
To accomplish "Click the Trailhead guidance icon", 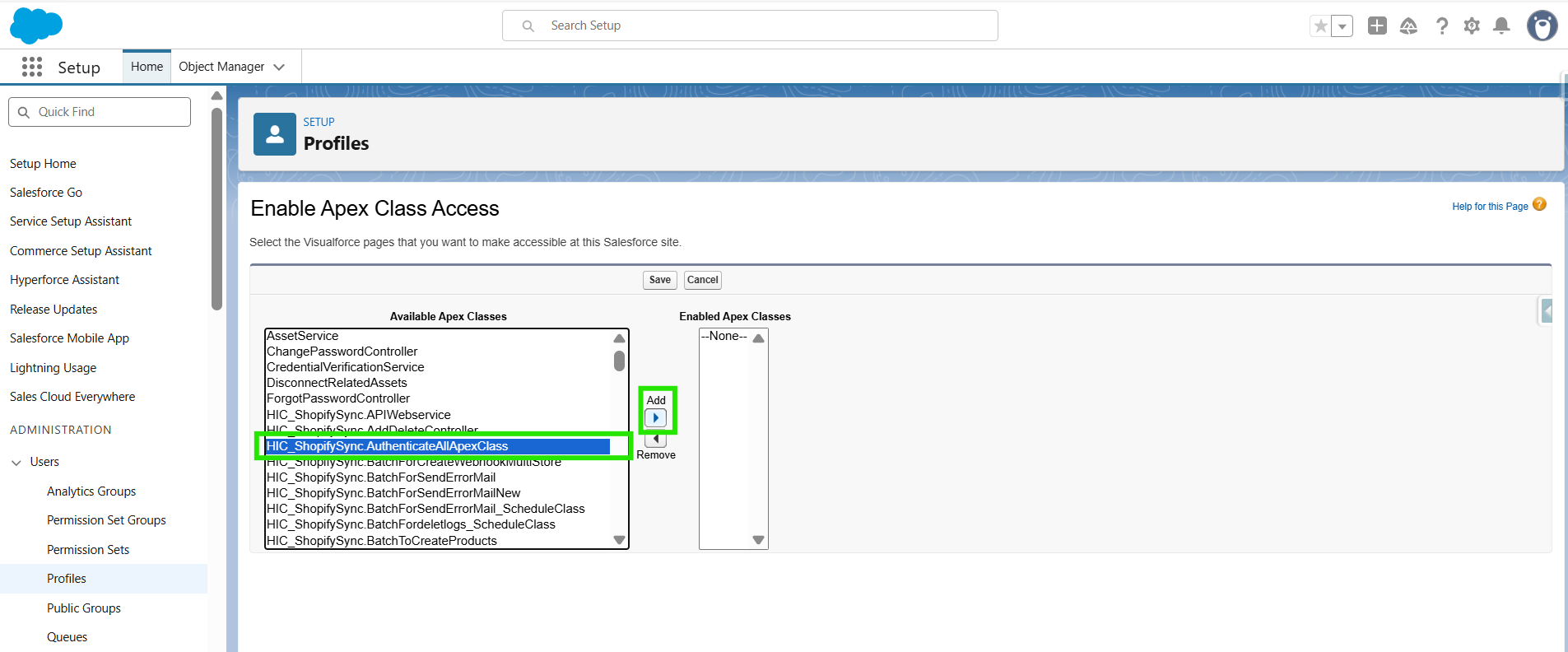I will pyautogui.click(x=1408, y=26).
